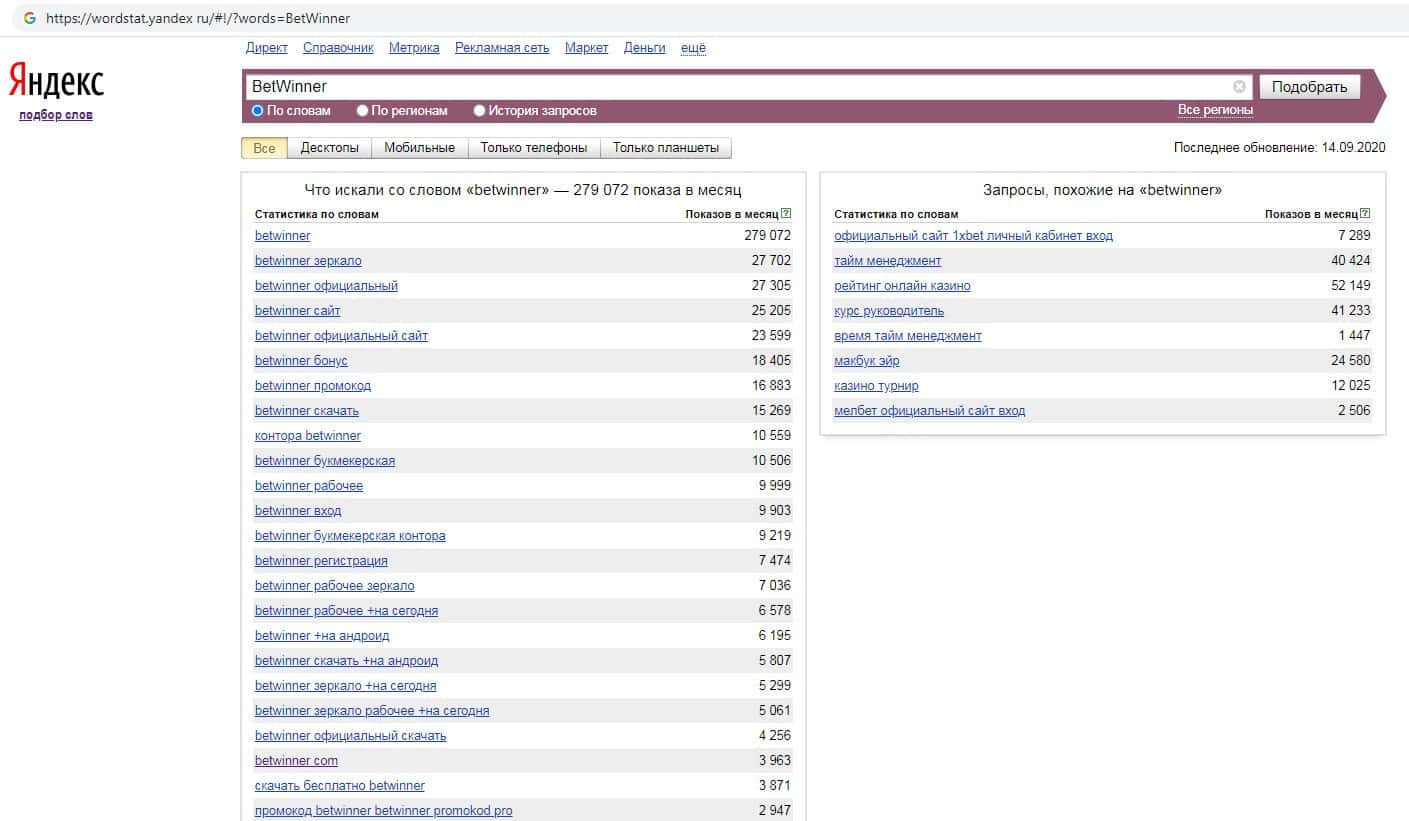Select the "История запросов" radio button
Viewport: 1409px width, 821px height.
(480, 111)
